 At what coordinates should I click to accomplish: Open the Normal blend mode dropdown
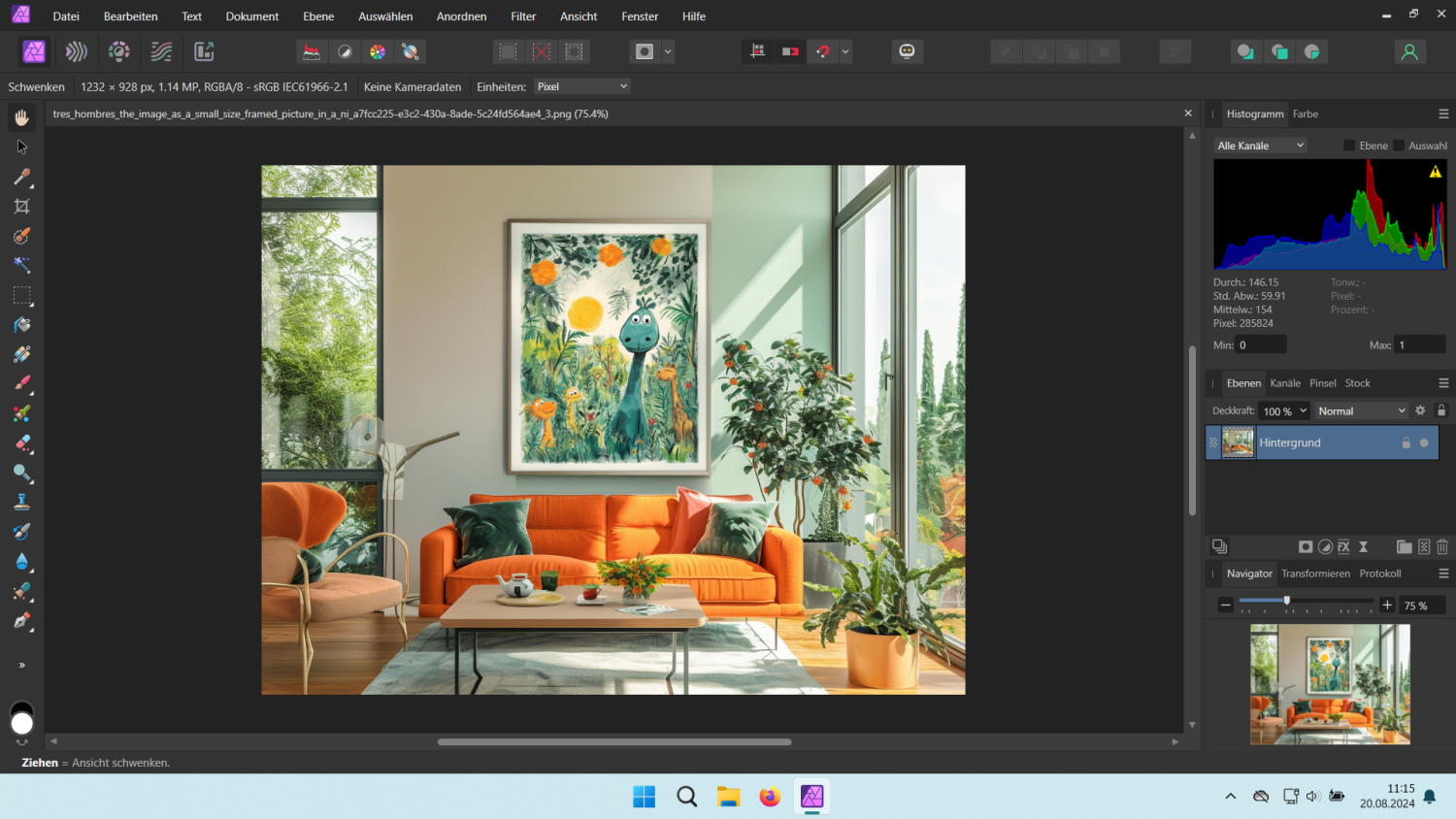[1361, 411]
